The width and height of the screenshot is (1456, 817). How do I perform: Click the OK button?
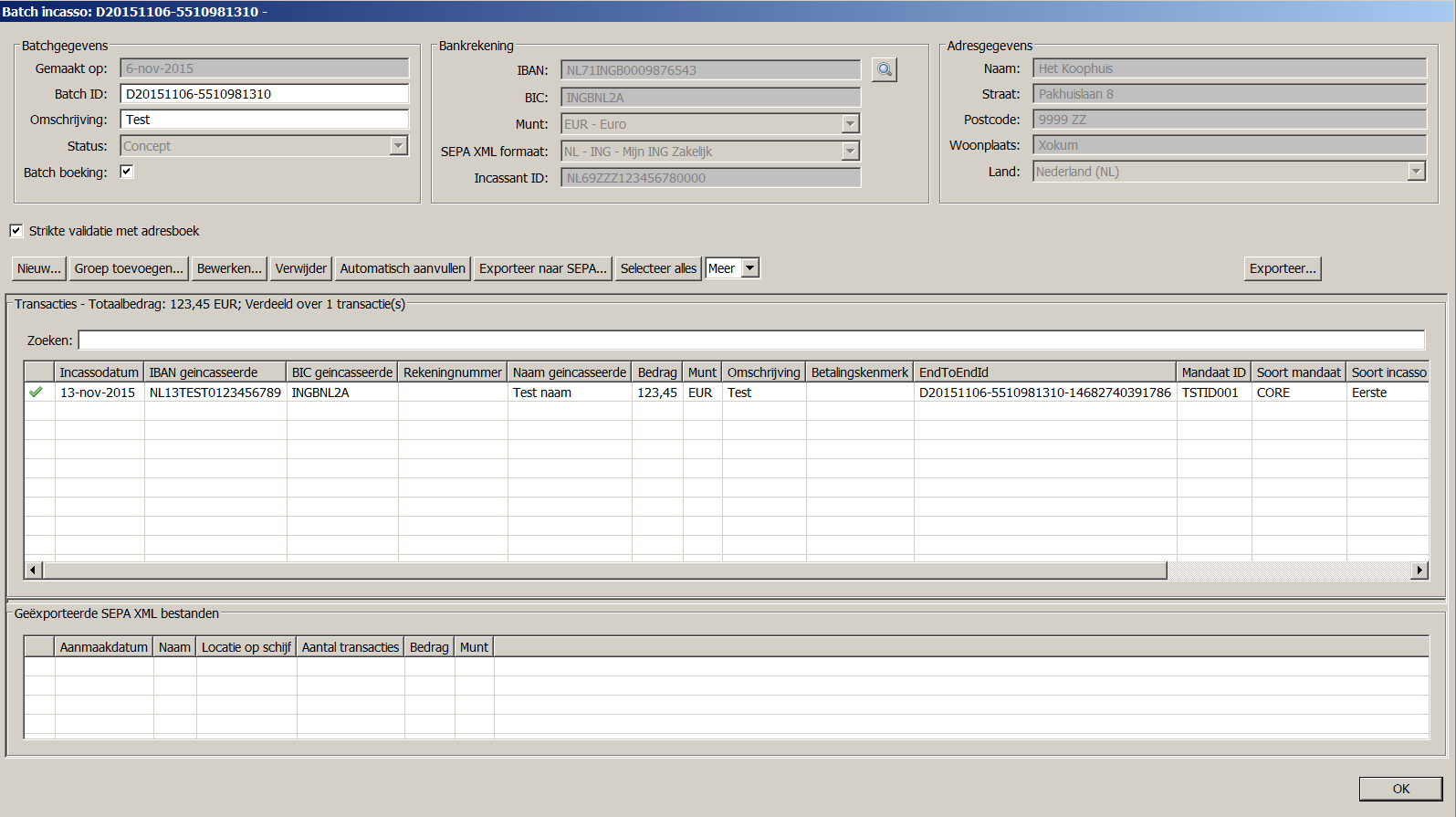point(1400,789)
